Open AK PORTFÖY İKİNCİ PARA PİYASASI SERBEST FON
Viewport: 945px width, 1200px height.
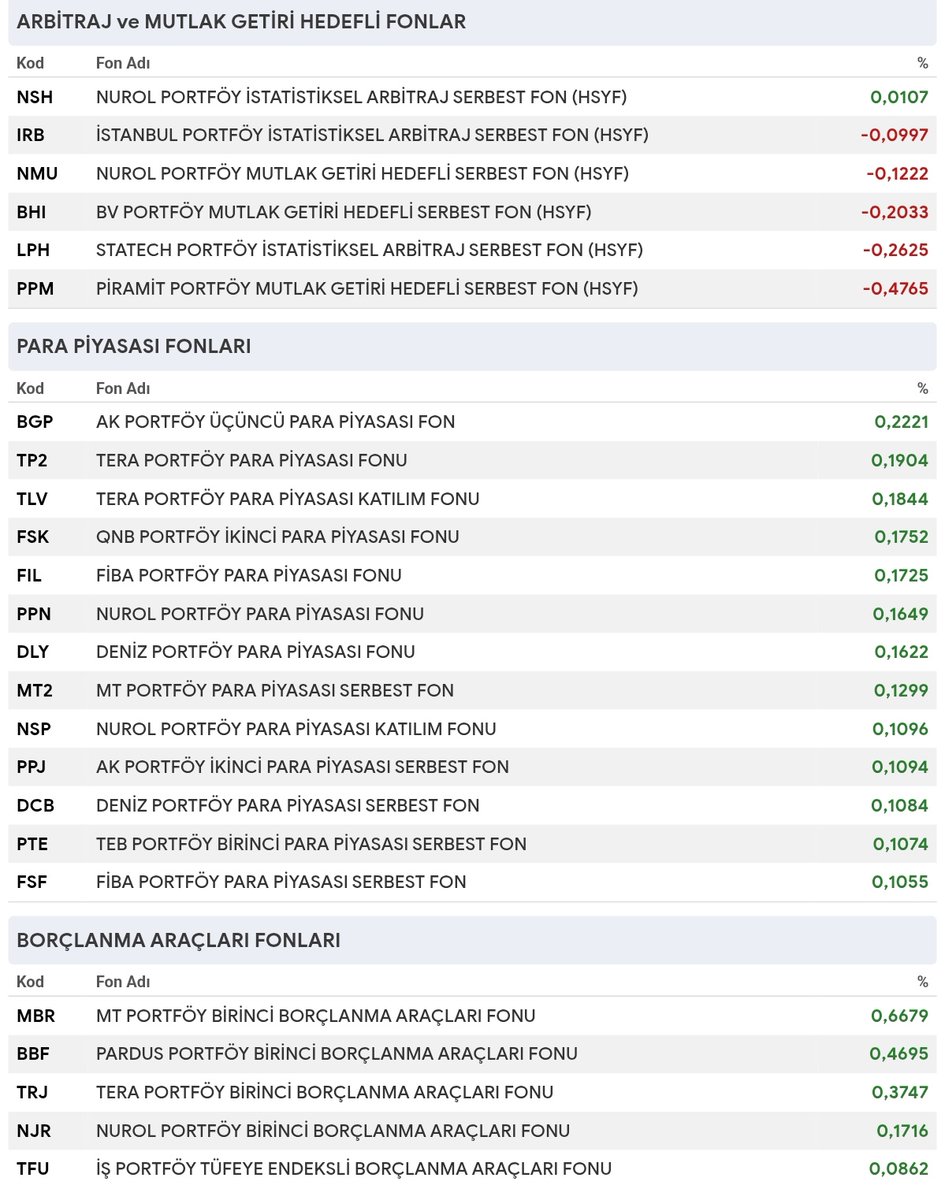click(x=302, y=767)
